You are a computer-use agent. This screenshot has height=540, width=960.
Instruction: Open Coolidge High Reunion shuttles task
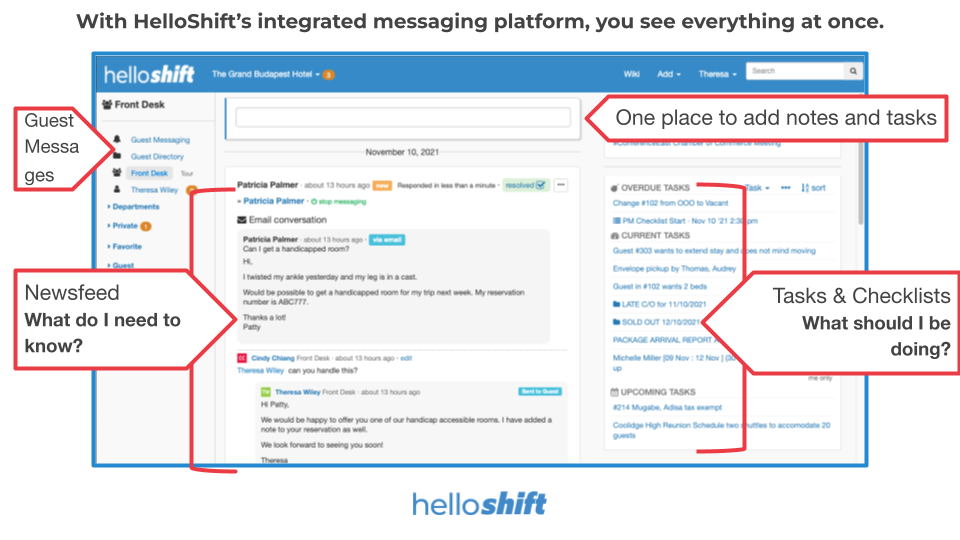[x=721, y=430]
